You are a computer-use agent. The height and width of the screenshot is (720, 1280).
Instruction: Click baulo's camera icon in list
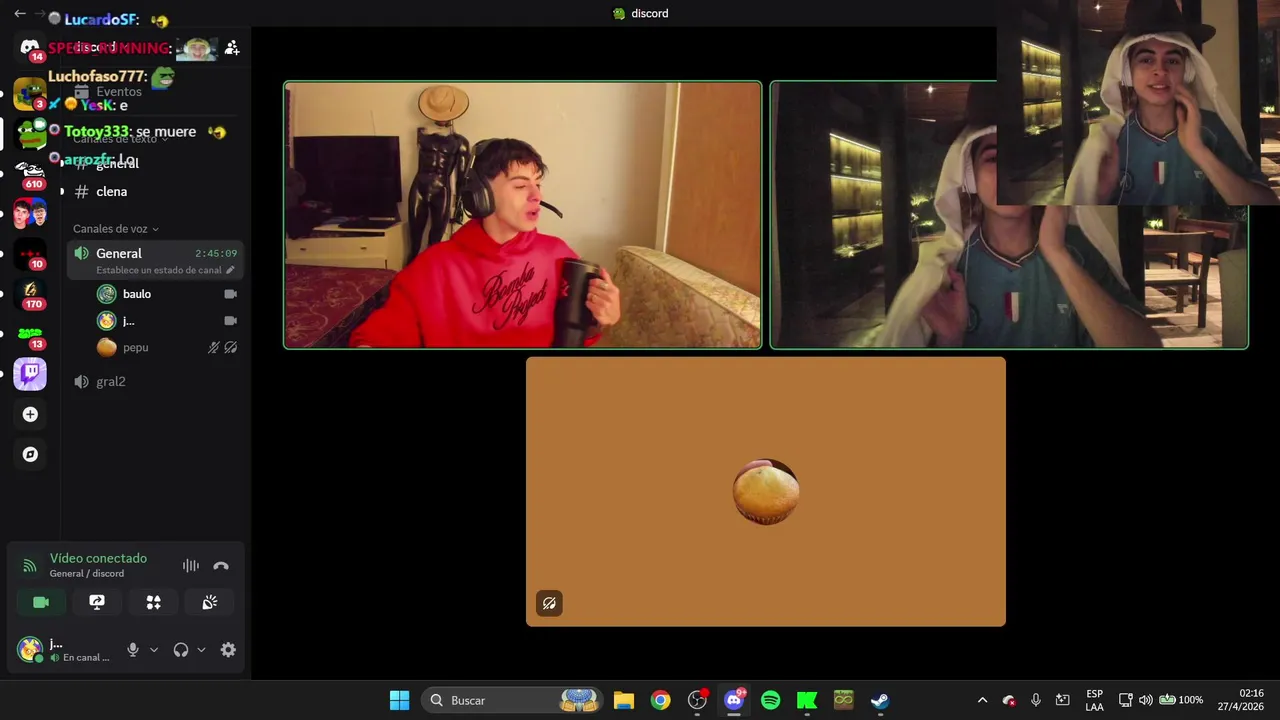(x=230, y=294)
